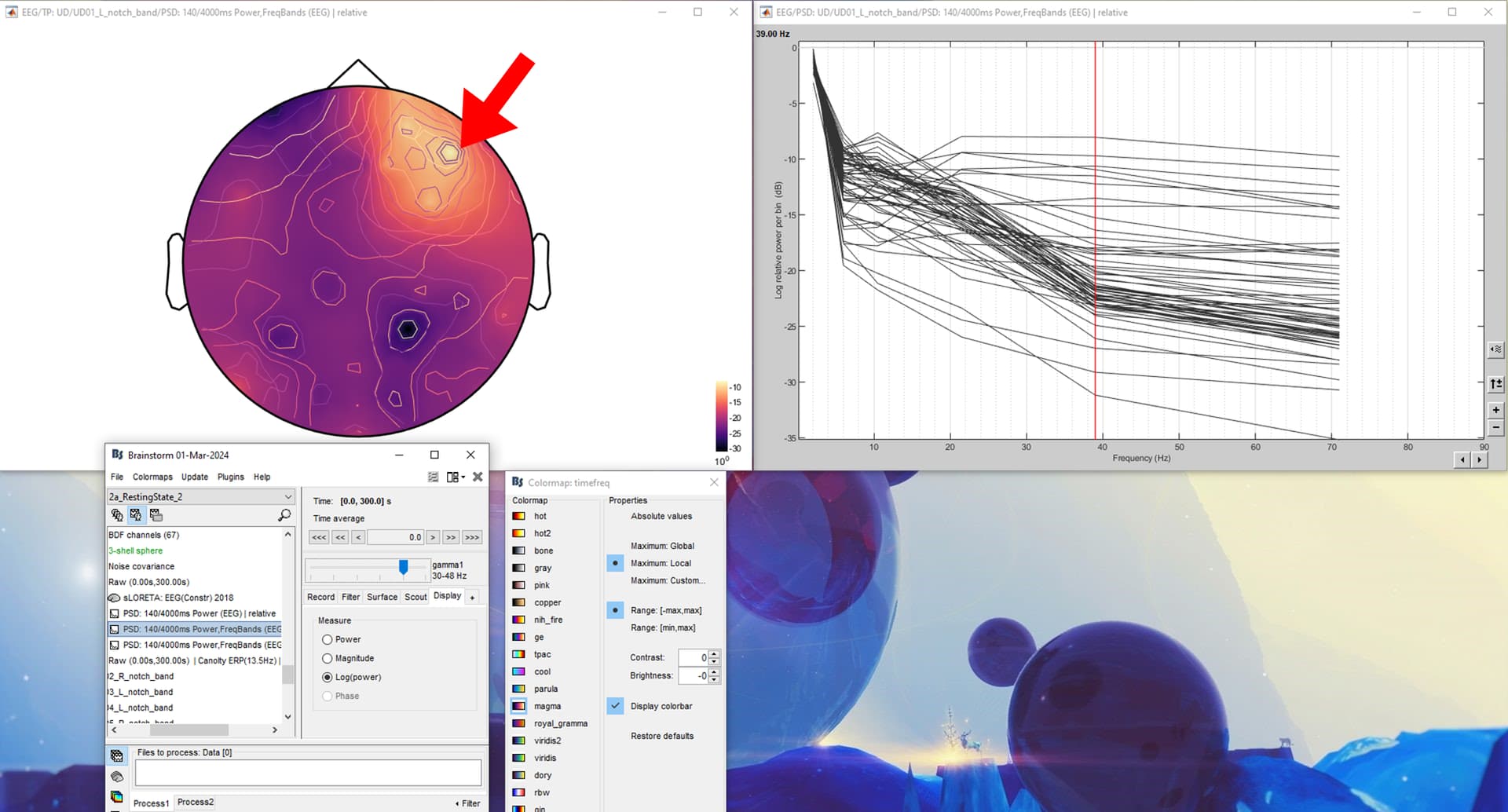Toggle the Absolute values option
Image resolution: width=1508 pixels, height=812 pixels.
click(x=661, y=516)
